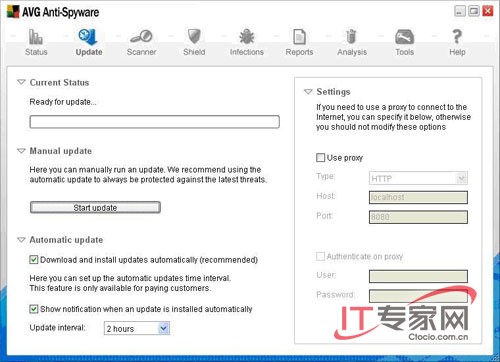Click the 'Ready for update...' status text
Viewport: 500px width, 362px height.
pyautogui.click(x=63, y=102)
